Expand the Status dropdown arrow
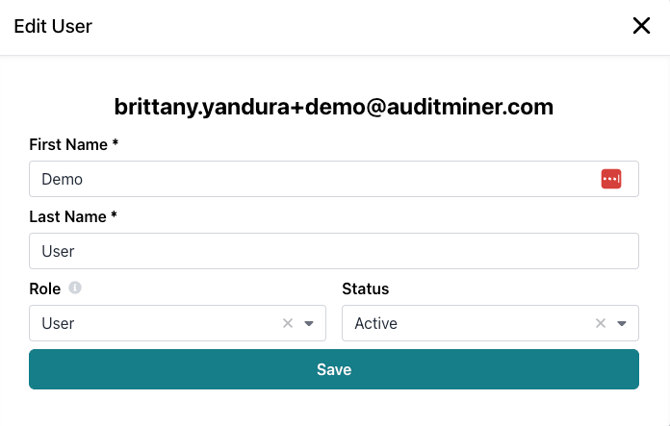Image resolution: width=670 pixels, height=426 pixels. pos(622,323)
